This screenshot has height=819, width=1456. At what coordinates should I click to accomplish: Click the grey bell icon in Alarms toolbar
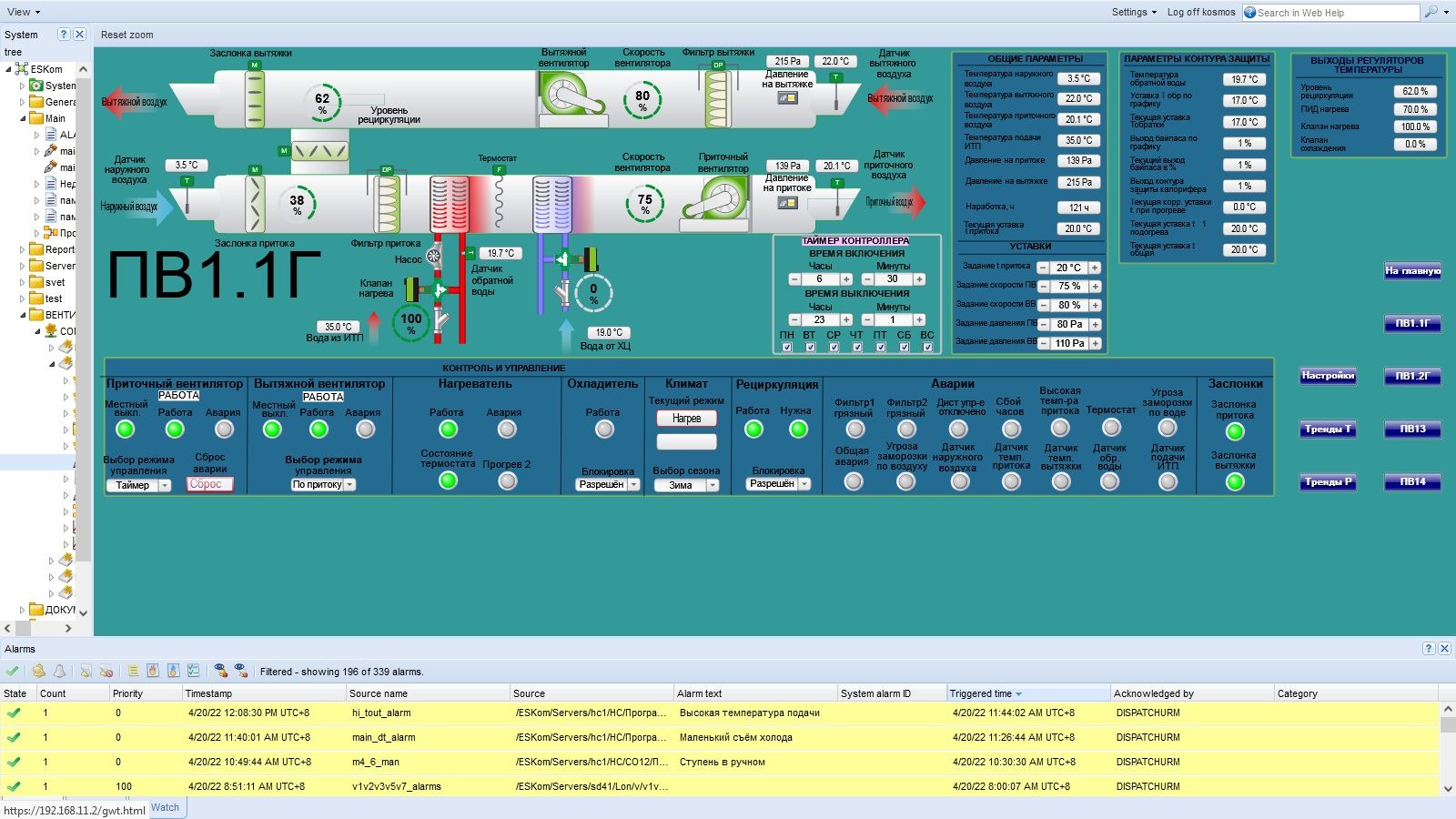59,671
